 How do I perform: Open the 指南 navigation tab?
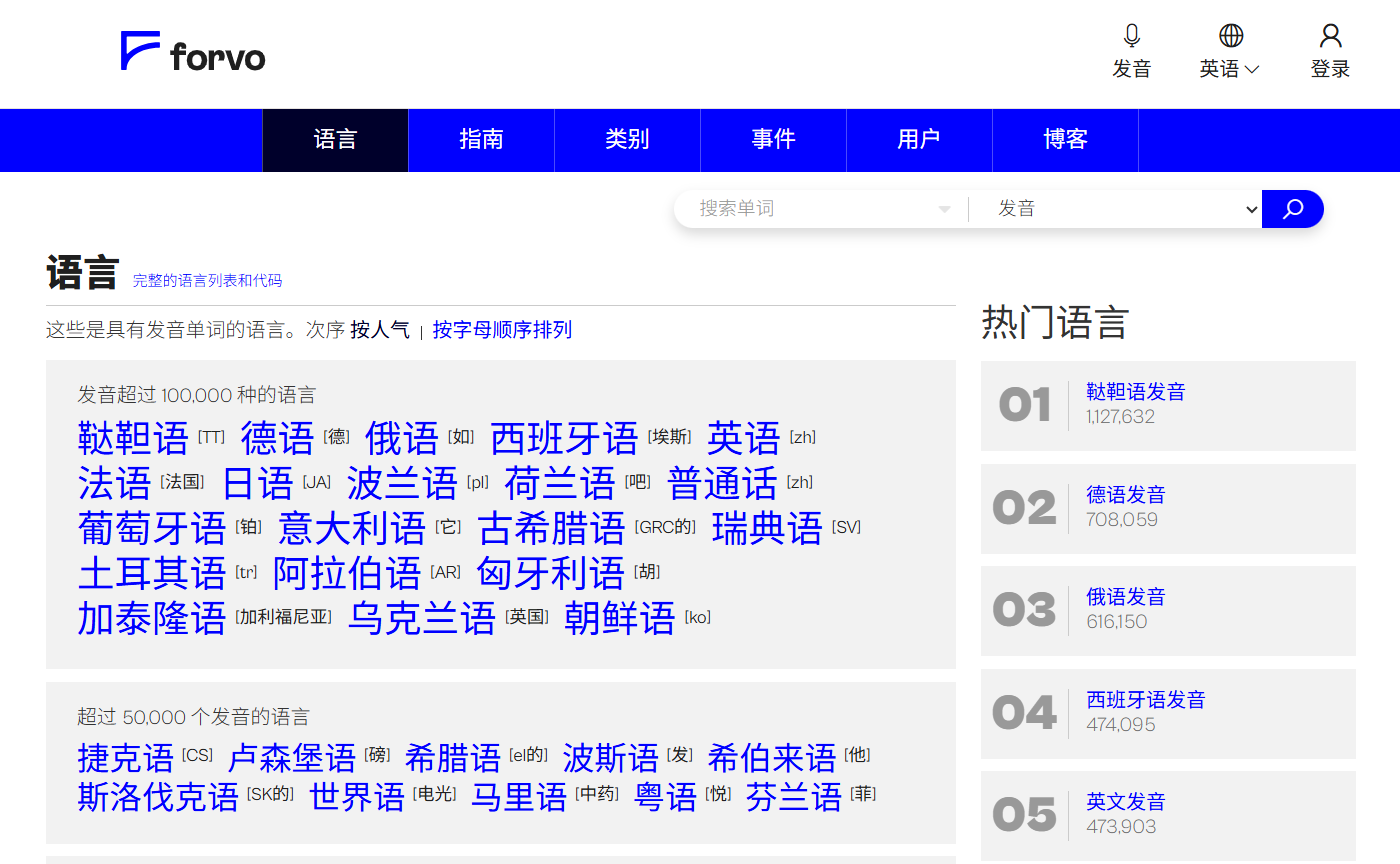pos(481,140)
